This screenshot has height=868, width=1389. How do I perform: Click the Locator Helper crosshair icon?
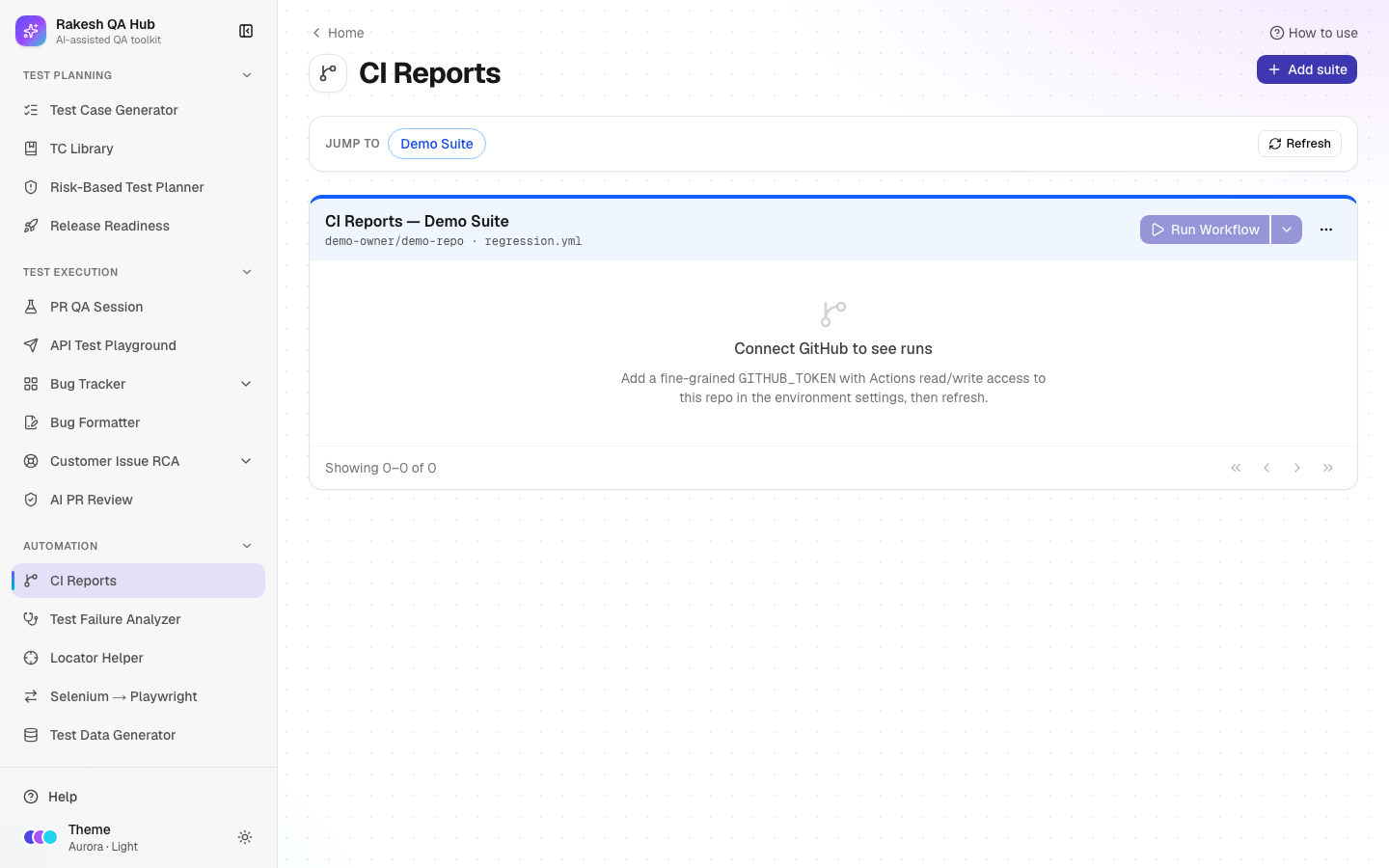pyautogui.click(x=31, y=658)
